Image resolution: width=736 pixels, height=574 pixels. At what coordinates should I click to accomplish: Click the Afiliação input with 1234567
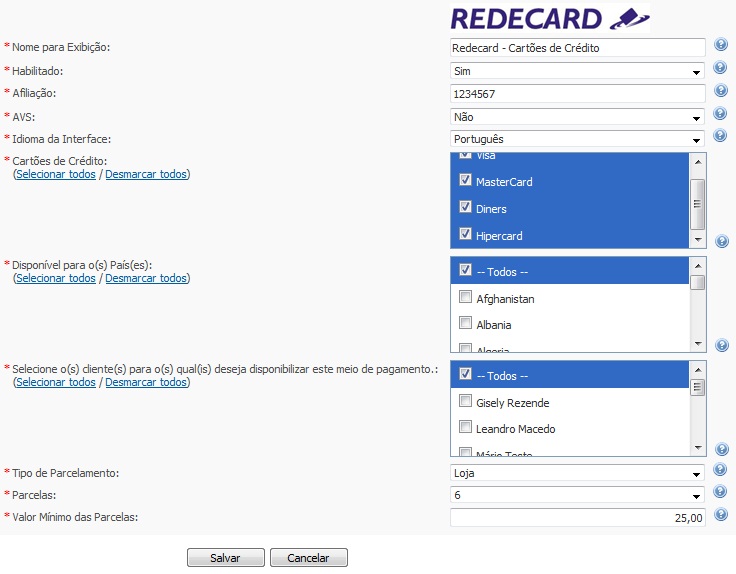[x=578, y=93]
